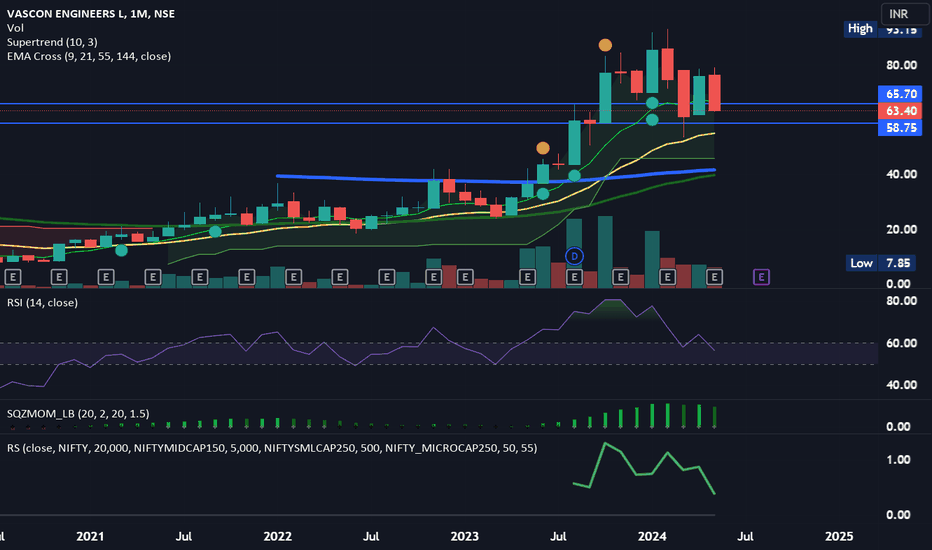The image size is (932, 550).
Task: Click the 63.40 red last-price label
Action: pos(900,111)
